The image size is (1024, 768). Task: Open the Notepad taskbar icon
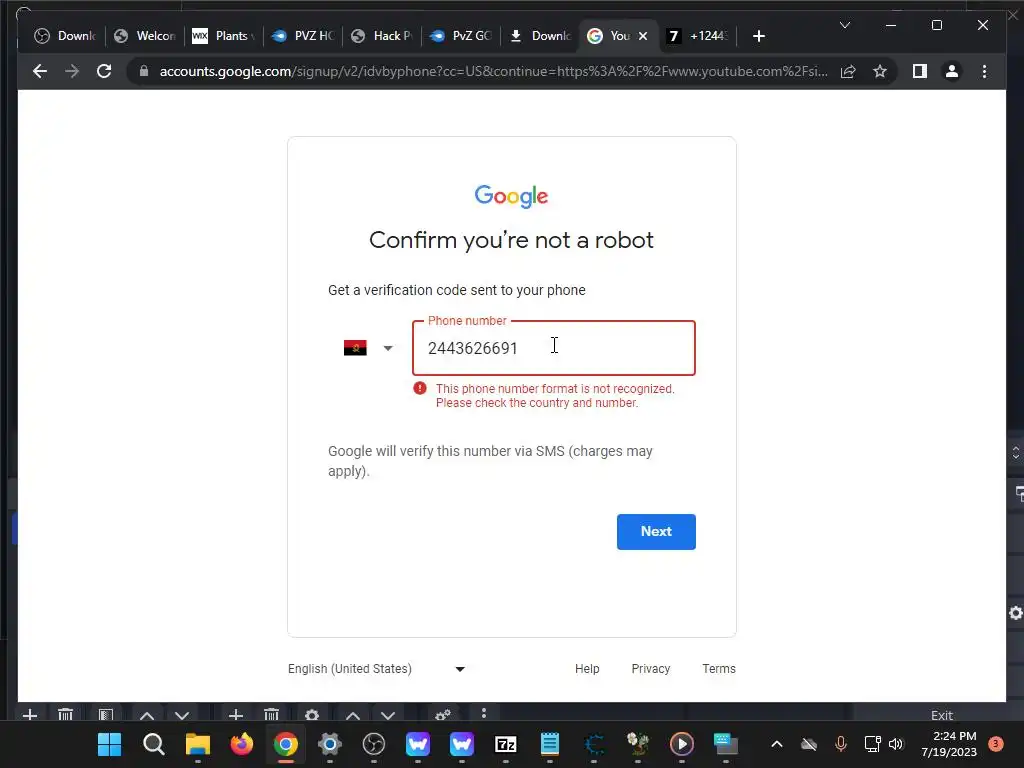click(x=550, y=744)
